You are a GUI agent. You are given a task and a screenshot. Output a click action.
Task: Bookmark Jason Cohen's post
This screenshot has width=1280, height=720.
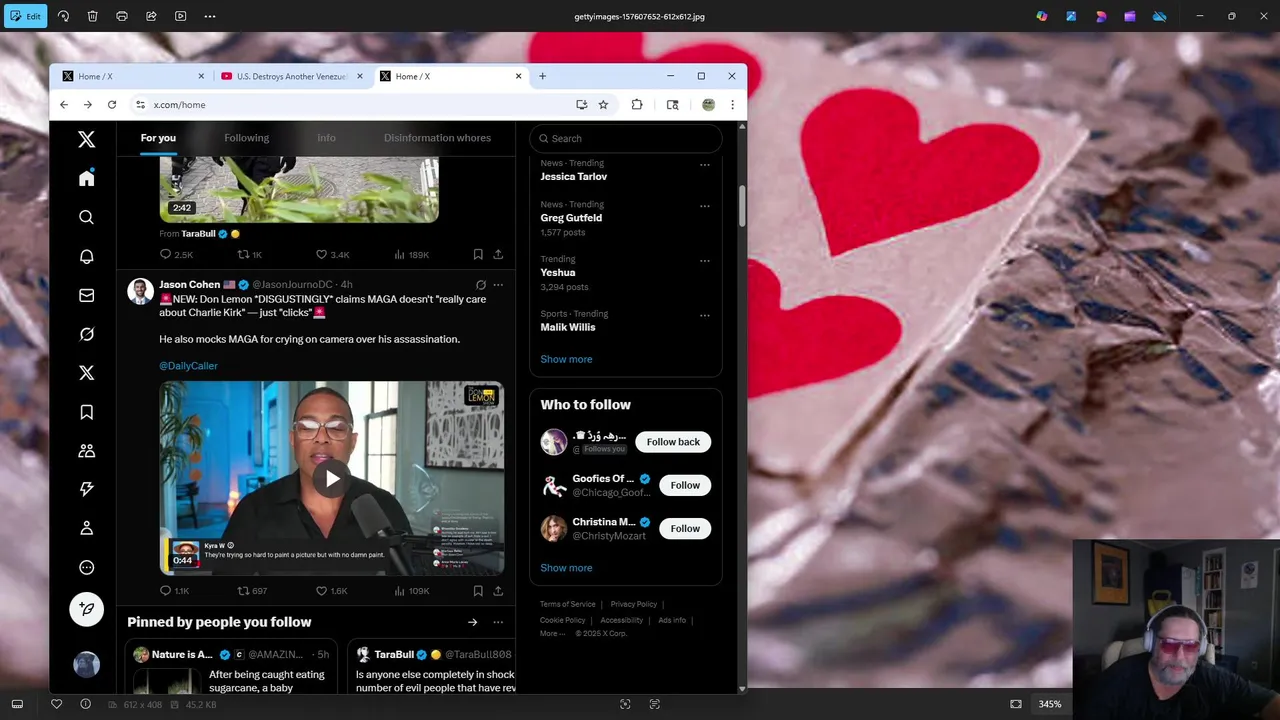coord(478,591)
